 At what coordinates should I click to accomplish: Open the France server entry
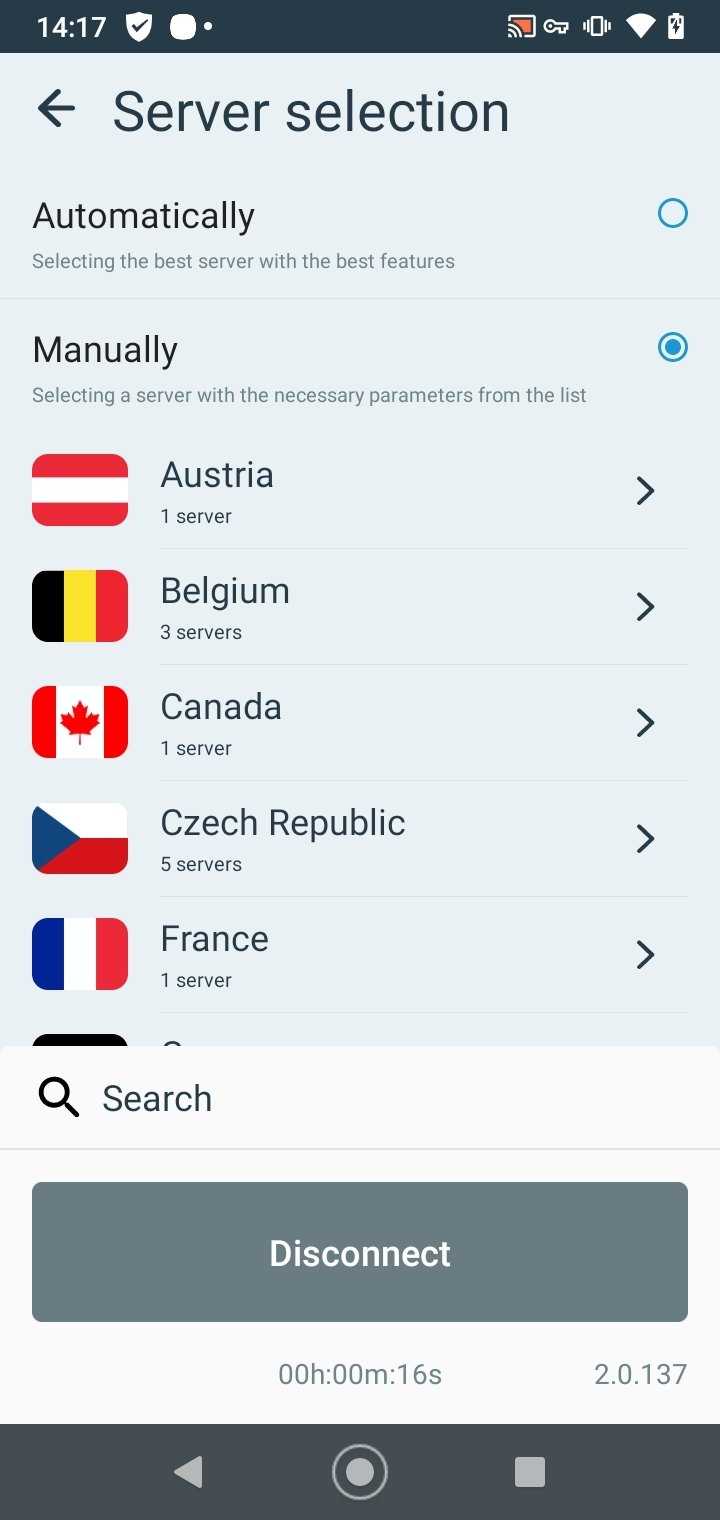360,954
